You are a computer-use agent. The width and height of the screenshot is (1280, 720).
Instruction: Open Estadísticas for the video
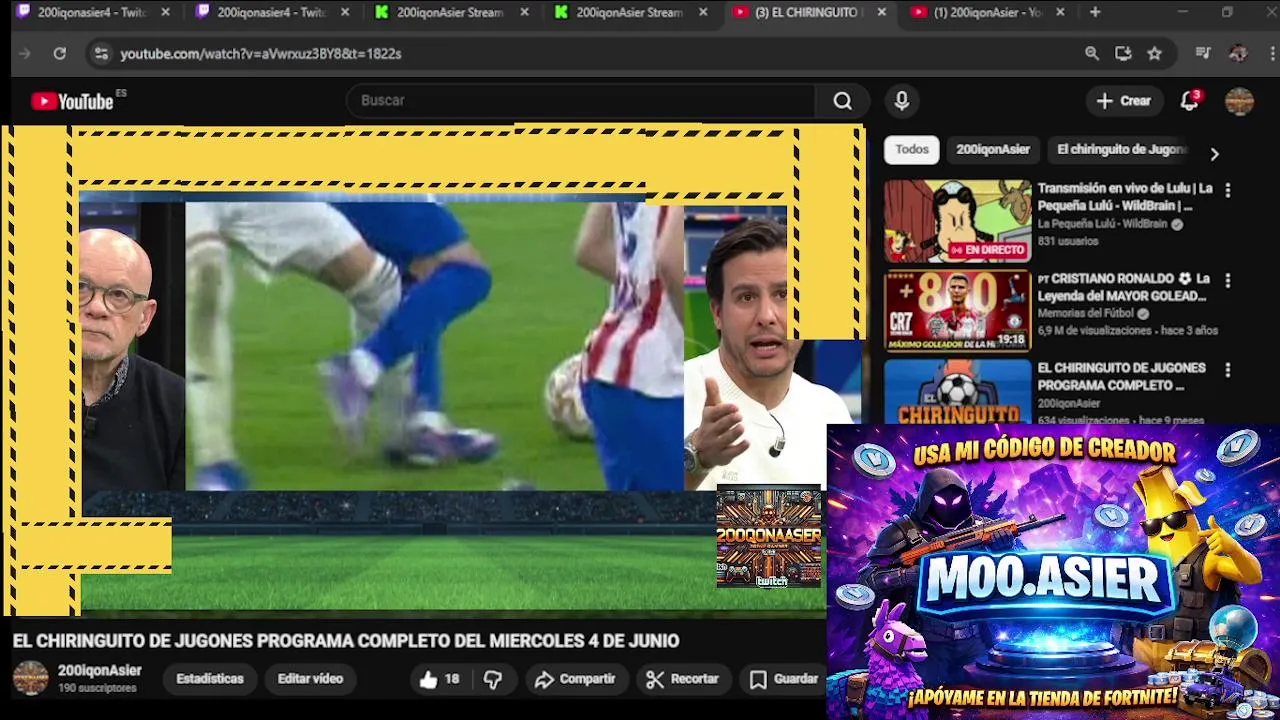pyautogui.click(x=210, y=679)
